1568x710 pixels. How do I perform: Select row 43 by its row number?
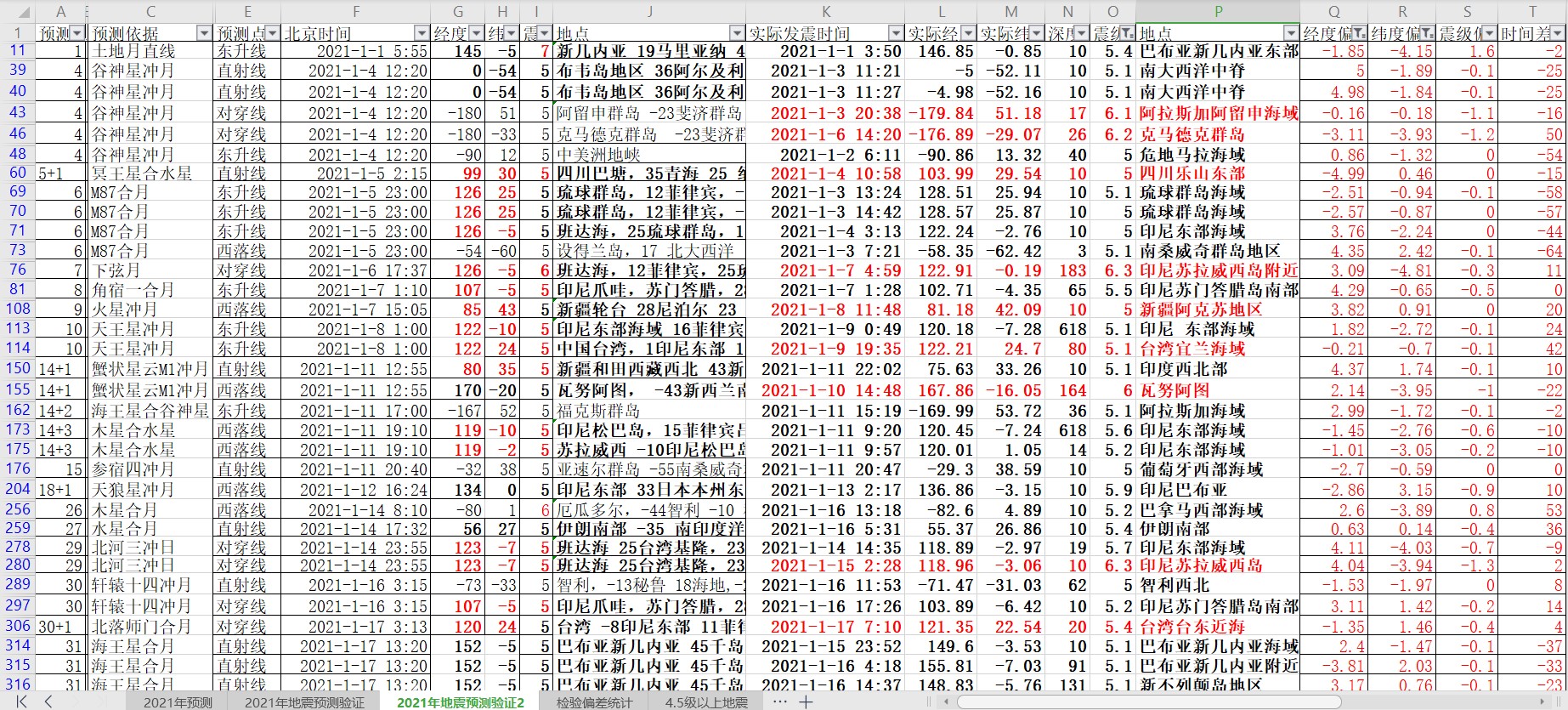[x=18, y=112]
